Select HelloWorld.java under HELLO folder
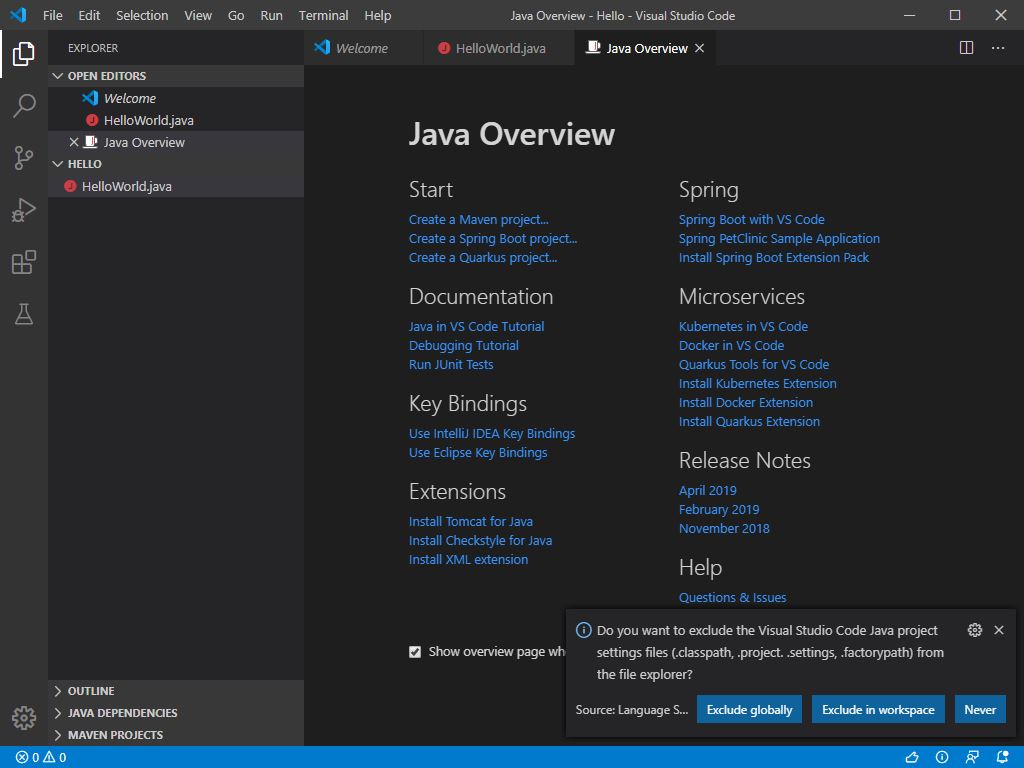This screenshot has width=1024, height=768. click(176, 186)
